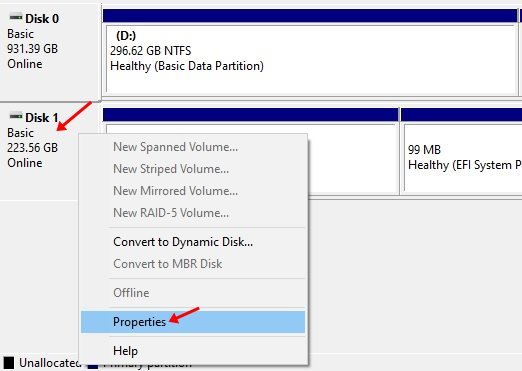Click the Disk 1 label
The height and width of the screenshot is (371, 522).
click(x=42, y=118)
